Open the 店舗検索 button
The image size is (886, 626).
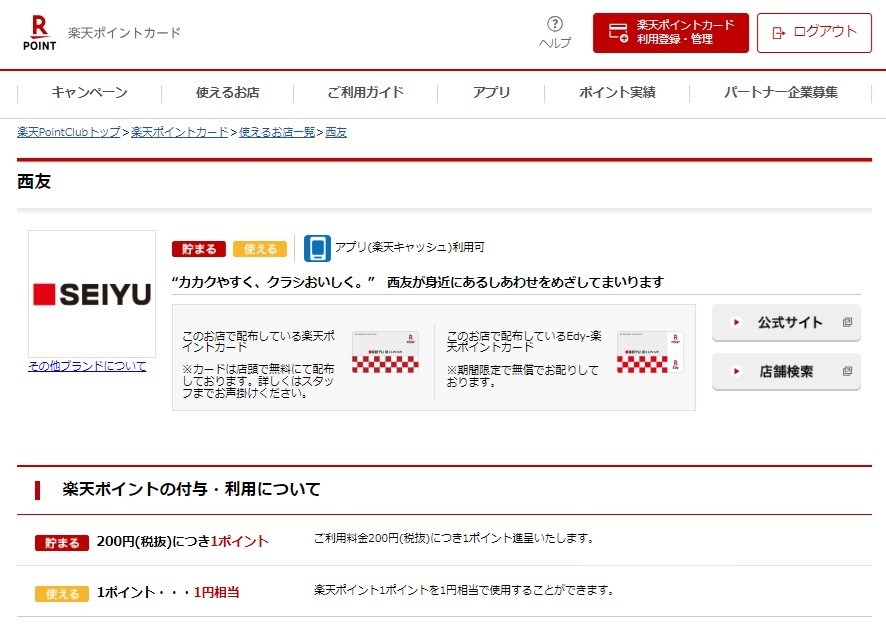pyautogui.click(x=786, y=371)
